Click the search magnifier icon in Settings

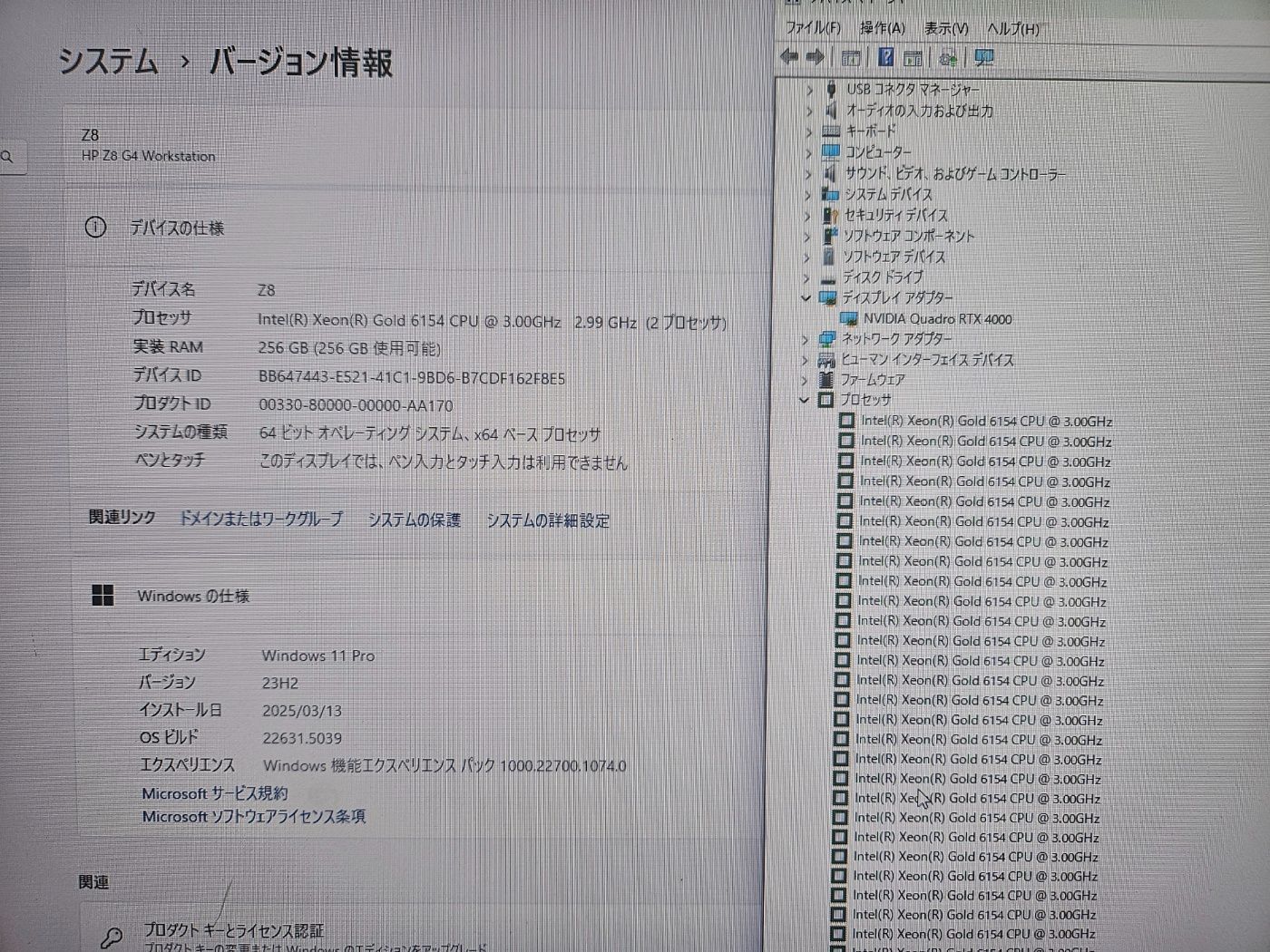click(8, 157)
